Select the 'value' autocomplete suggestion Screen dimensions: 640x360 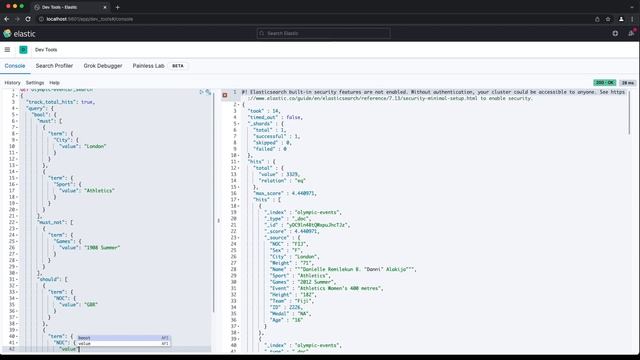(x=123, y=344)
